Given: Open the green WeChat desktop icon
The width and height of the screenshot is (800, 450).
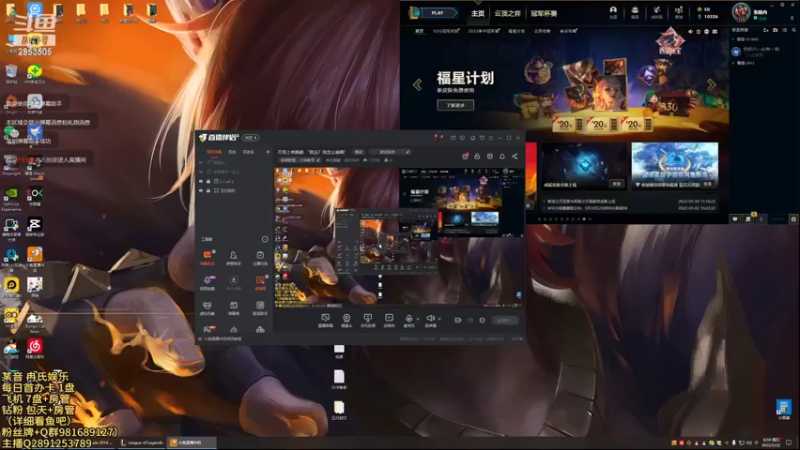Looking at the screenshot, I should pos(11,134).
